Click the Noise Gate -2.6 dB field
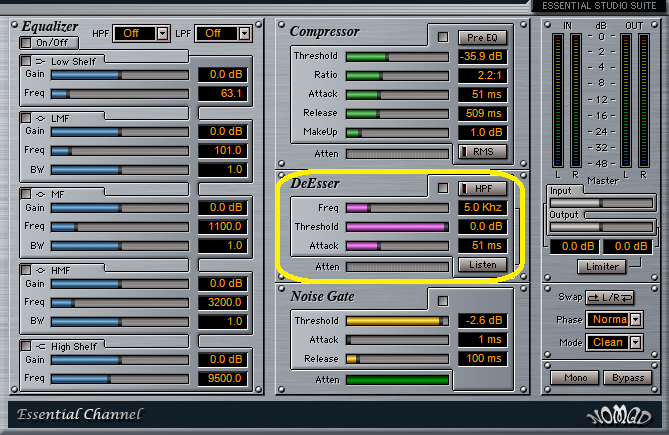This screenshot has height=435, width=669. coord(483,320)
